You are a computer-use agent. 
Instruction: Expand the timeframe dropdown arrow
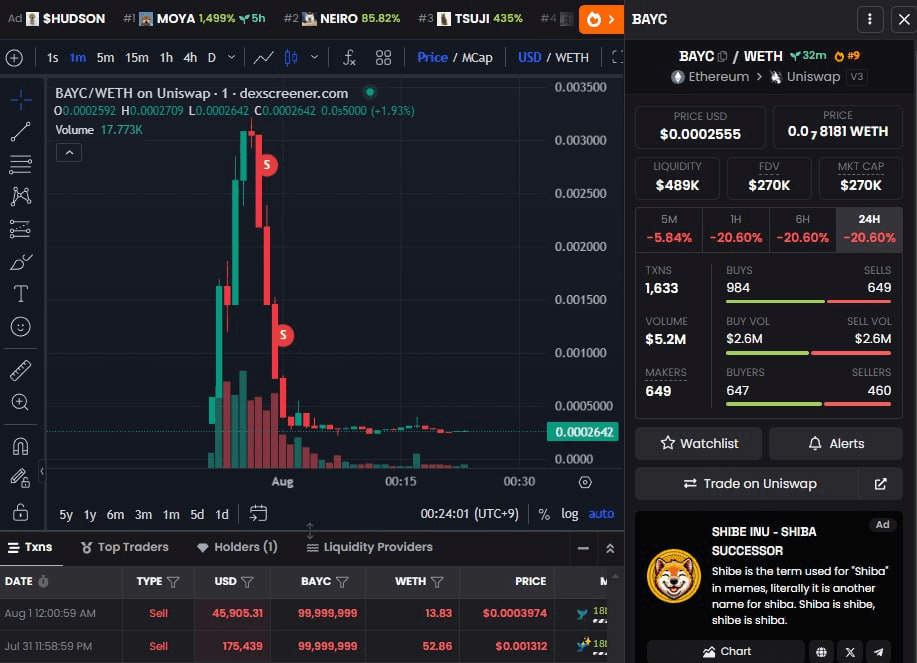232,57
